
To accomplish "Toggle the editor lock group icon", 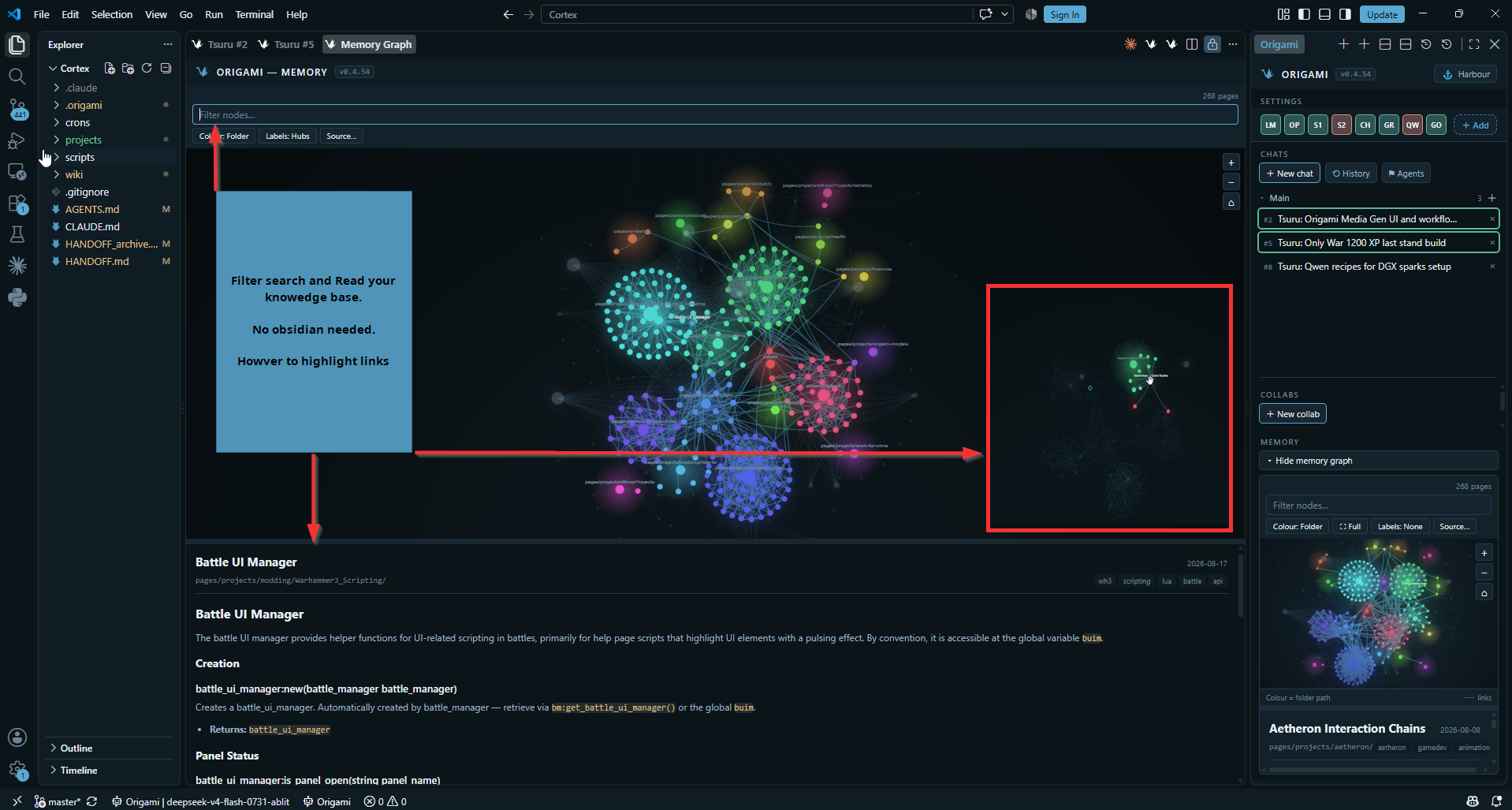I will pos(1212,44).
